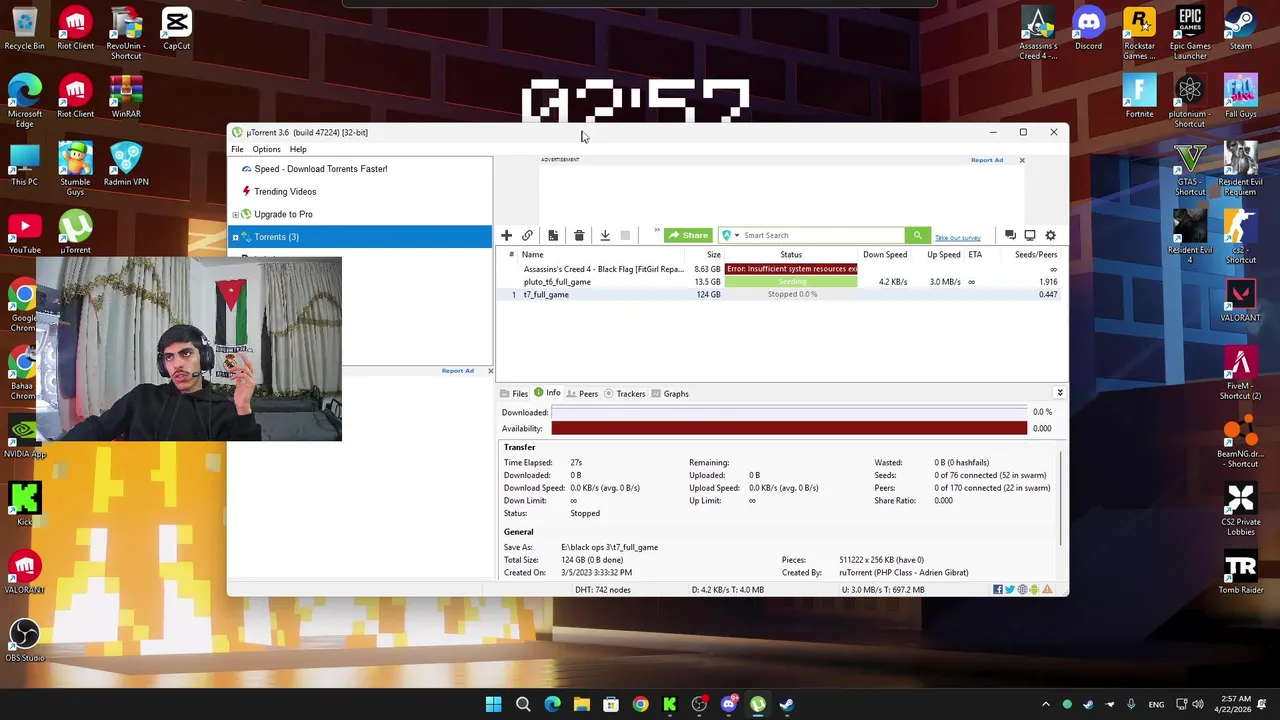Click the Stop torrent square icon
Screen dimensions: 1280x720
[x=625, y=235]
